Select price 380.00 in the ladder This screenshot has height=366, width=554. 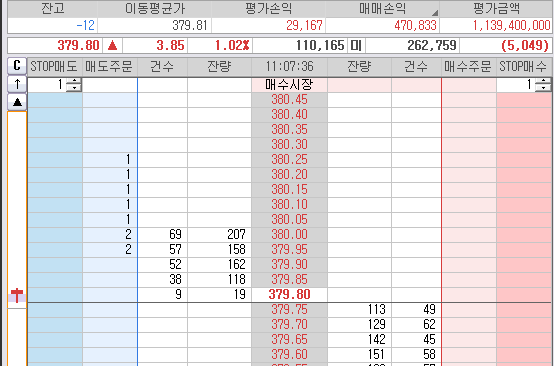pos(289,235)
